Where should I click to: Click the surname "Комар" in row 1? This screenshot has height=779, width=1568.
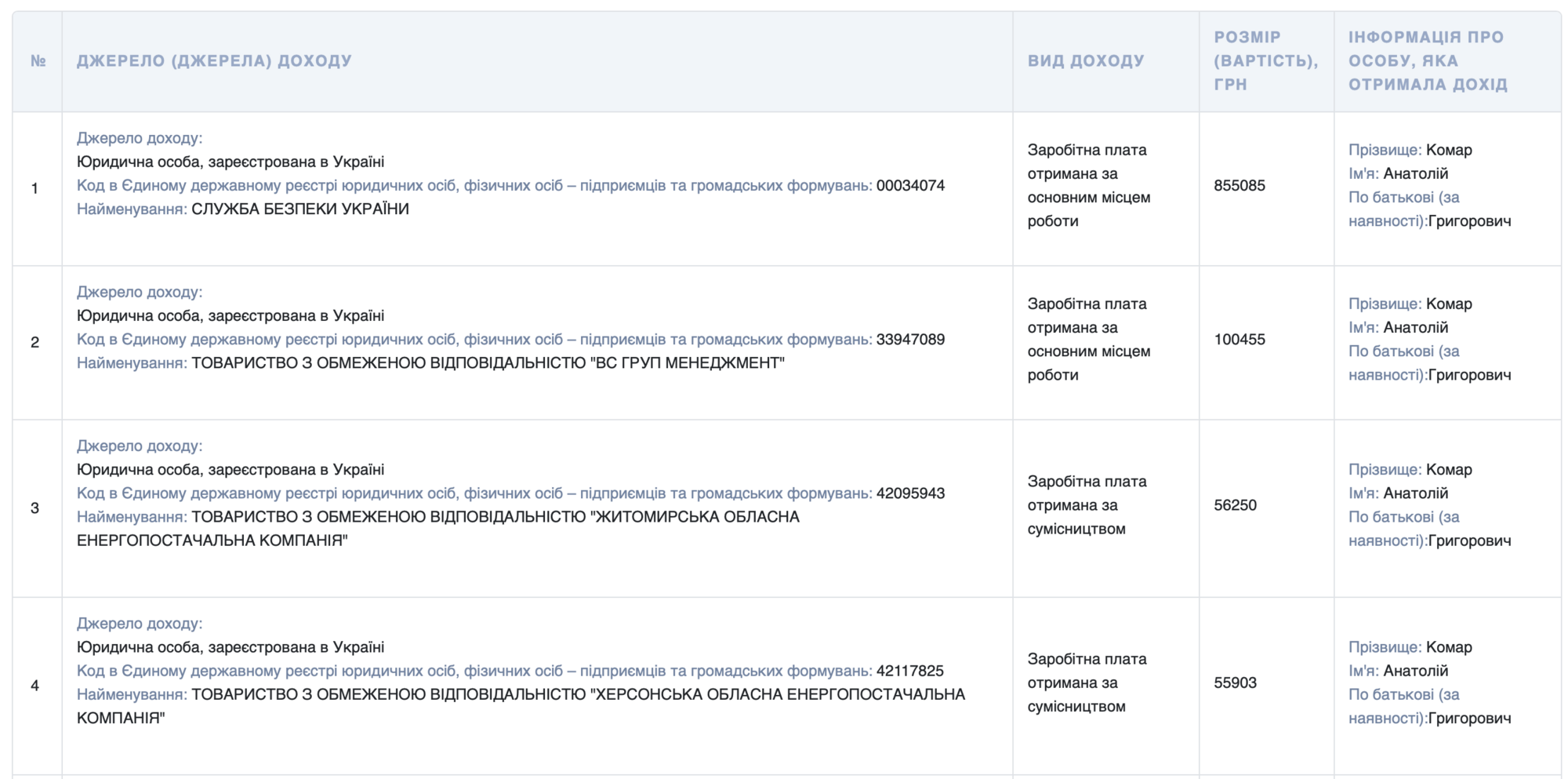1449,150
